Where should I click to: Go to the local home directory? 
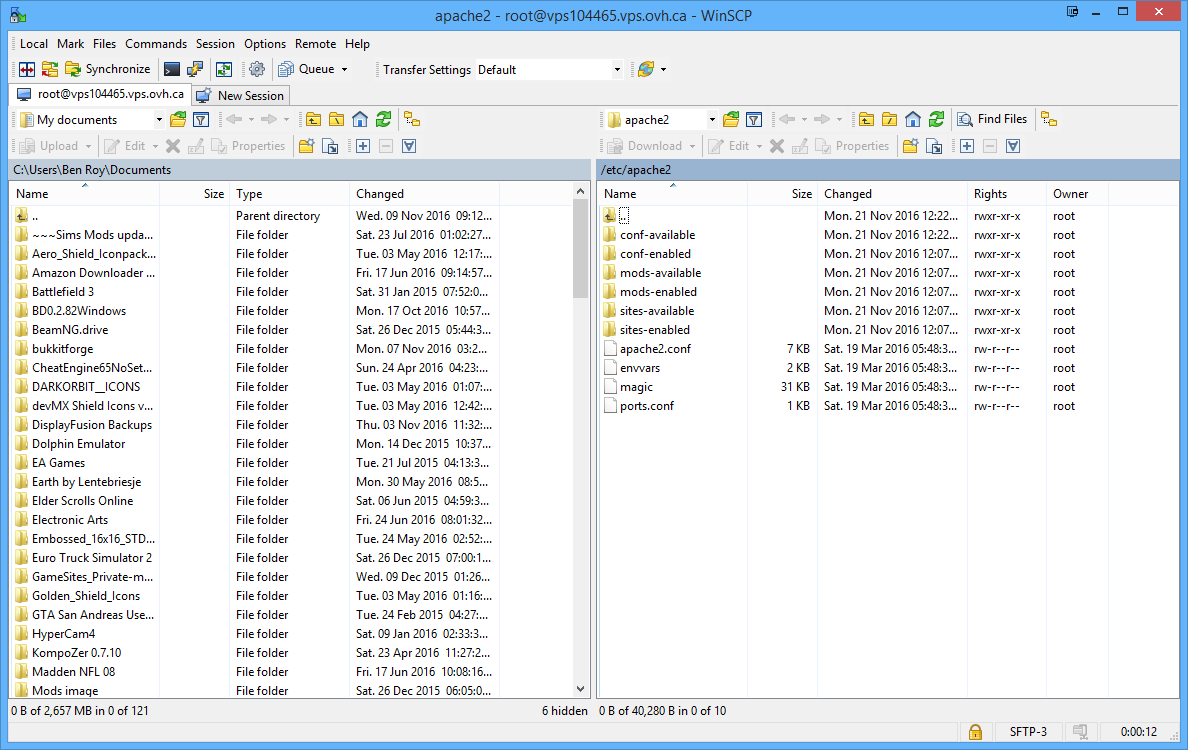(x=360, y=119)
